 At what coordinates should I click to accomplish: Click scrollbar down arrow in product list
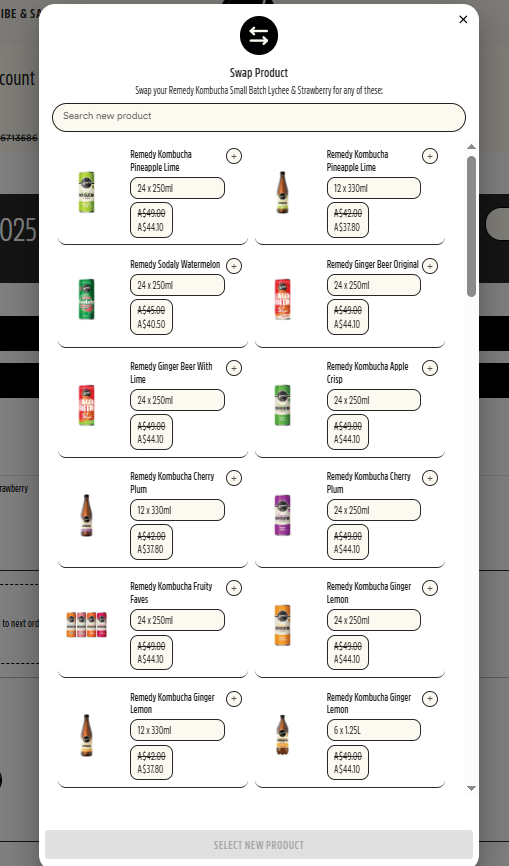[x=471, y=788]
